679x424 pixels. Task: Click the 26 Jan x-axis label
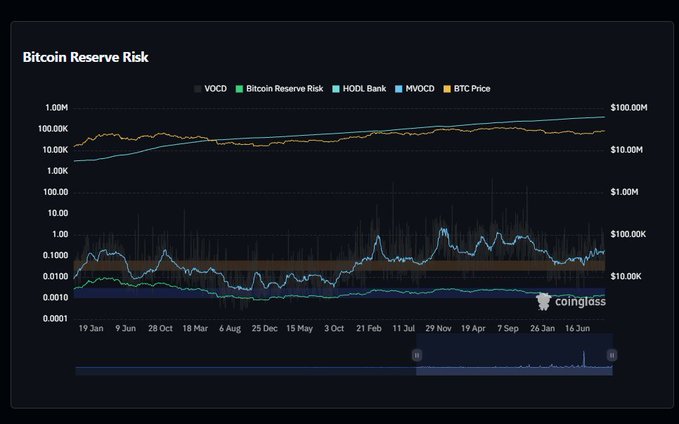pyautogui.click(x=543, y=329)
